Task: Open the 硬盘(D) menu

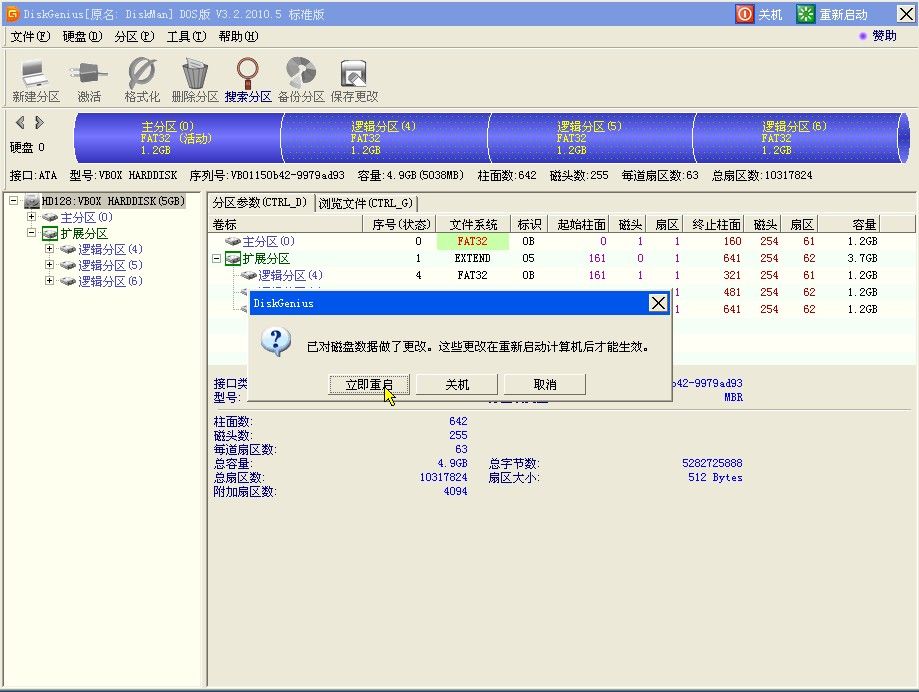Action: pos(83,36)
